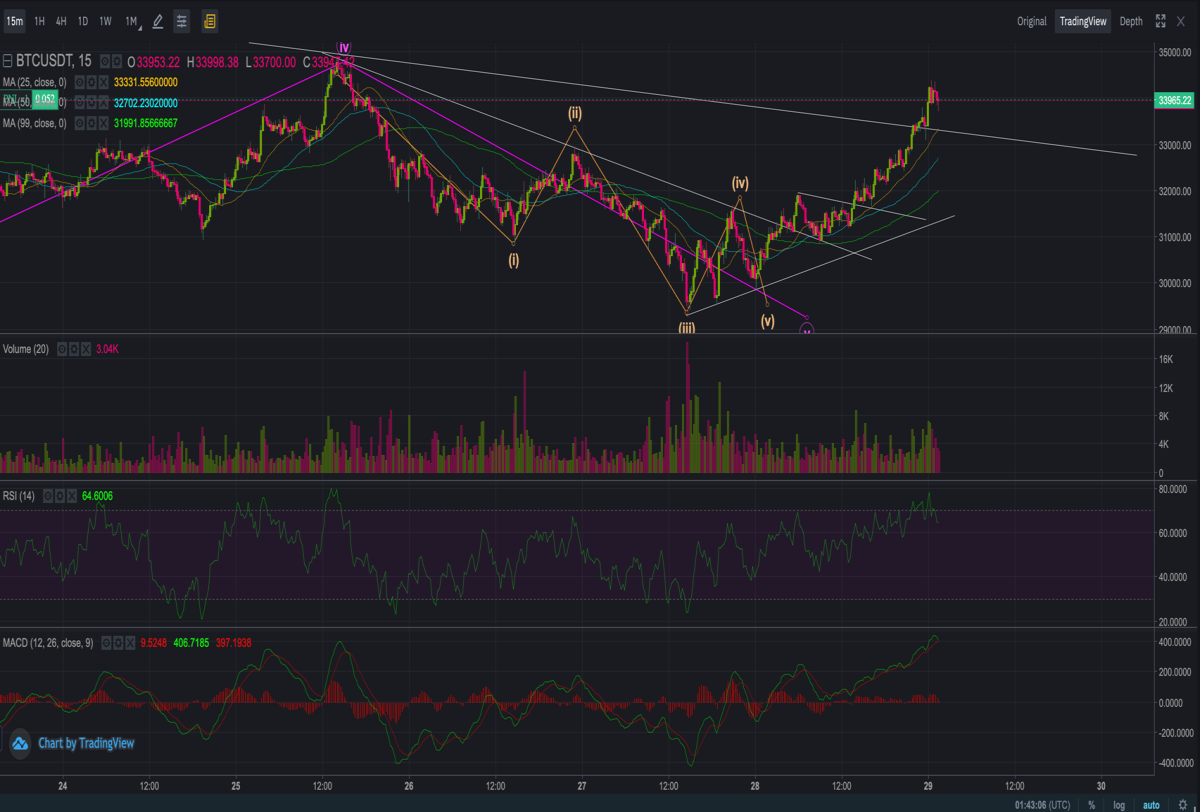This screenshot has height=812, width=1200.
Task: Remove the MA 50 indicator
Action: pyautogui.click(x=103, y=102)
